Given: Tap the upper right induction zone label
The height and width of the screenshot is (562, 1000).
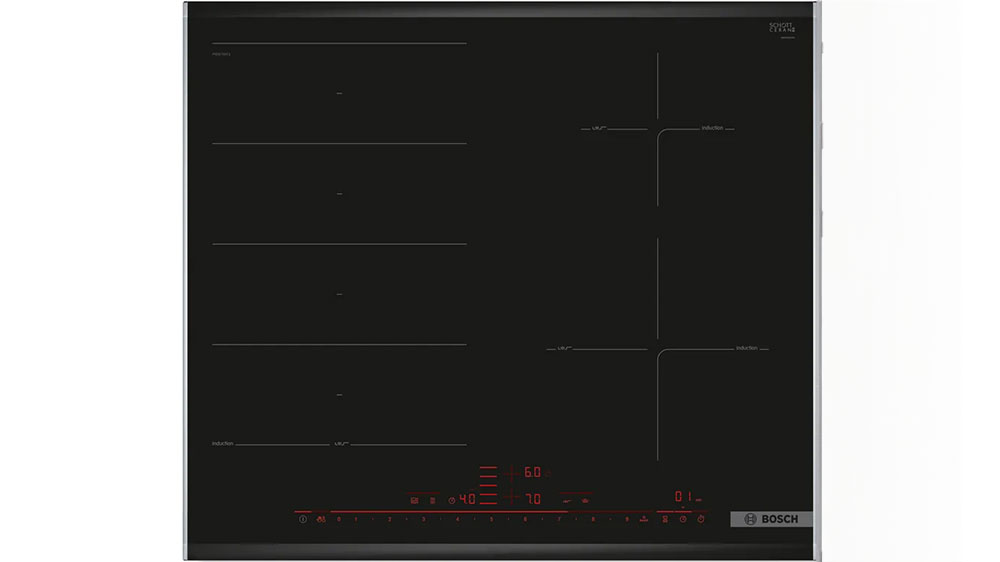Looking at the screenshot, I should tap(712, 128).
